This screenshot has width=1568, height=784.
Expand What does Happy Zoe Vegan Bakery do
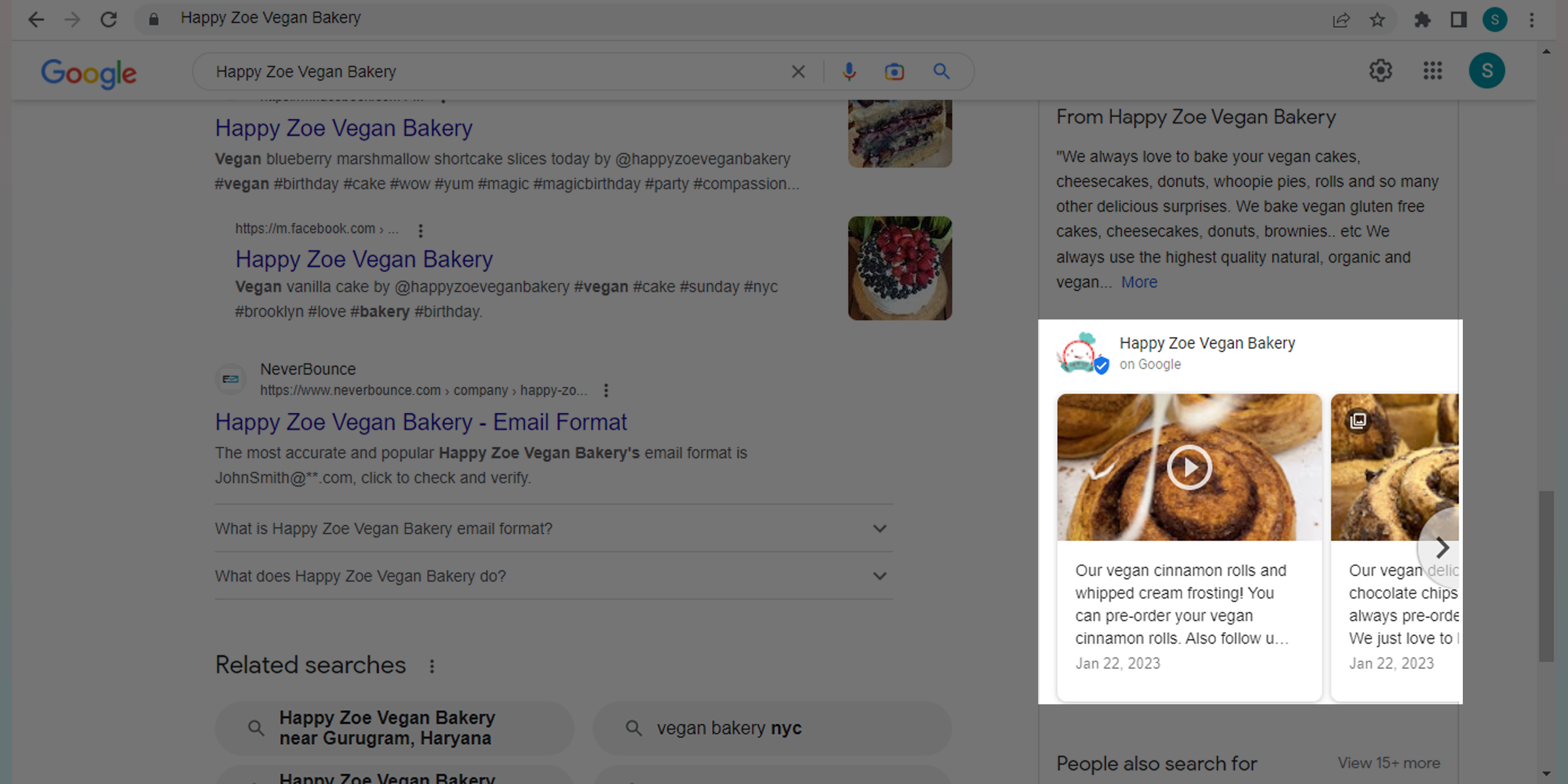point(554,576)
